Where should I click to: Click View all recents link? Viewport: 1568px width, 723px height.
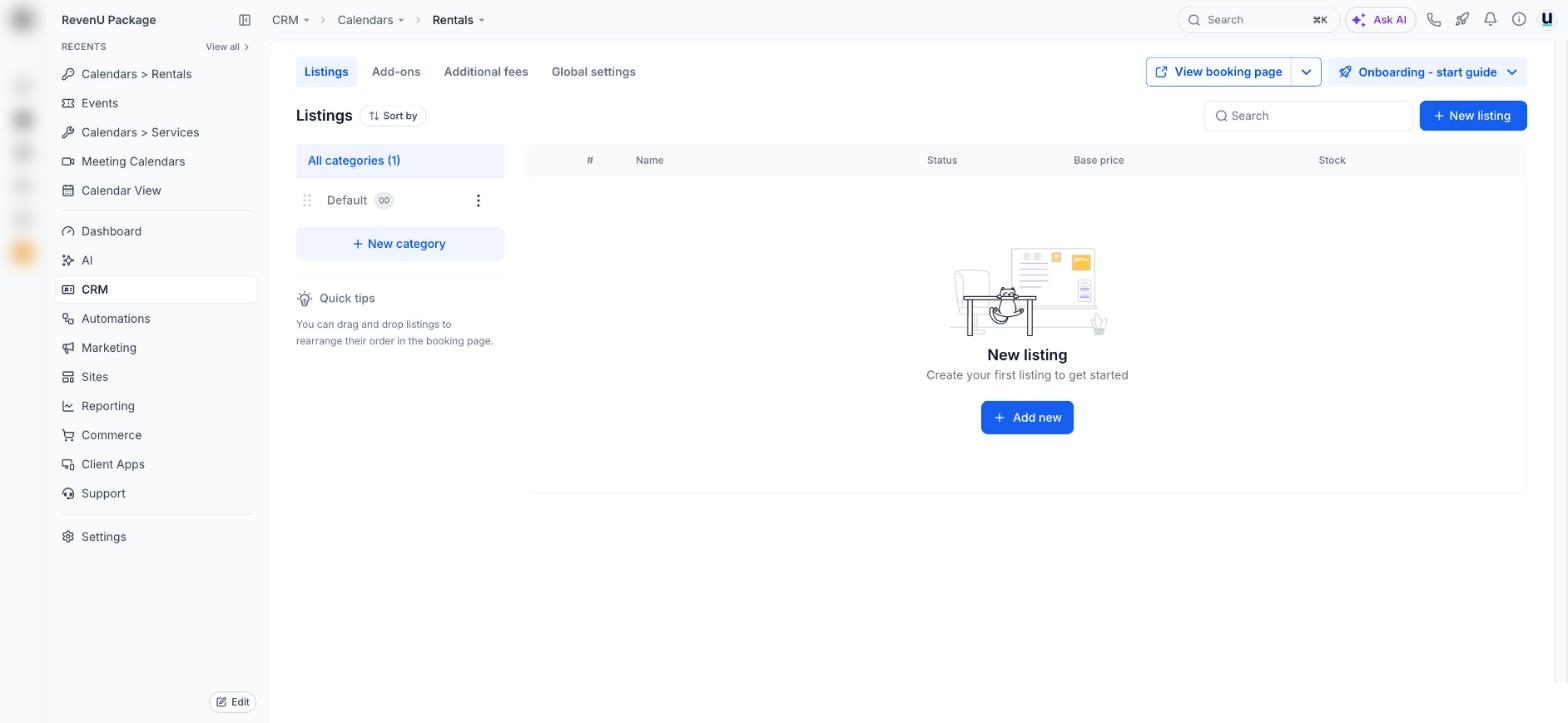[x=227, y=47]
